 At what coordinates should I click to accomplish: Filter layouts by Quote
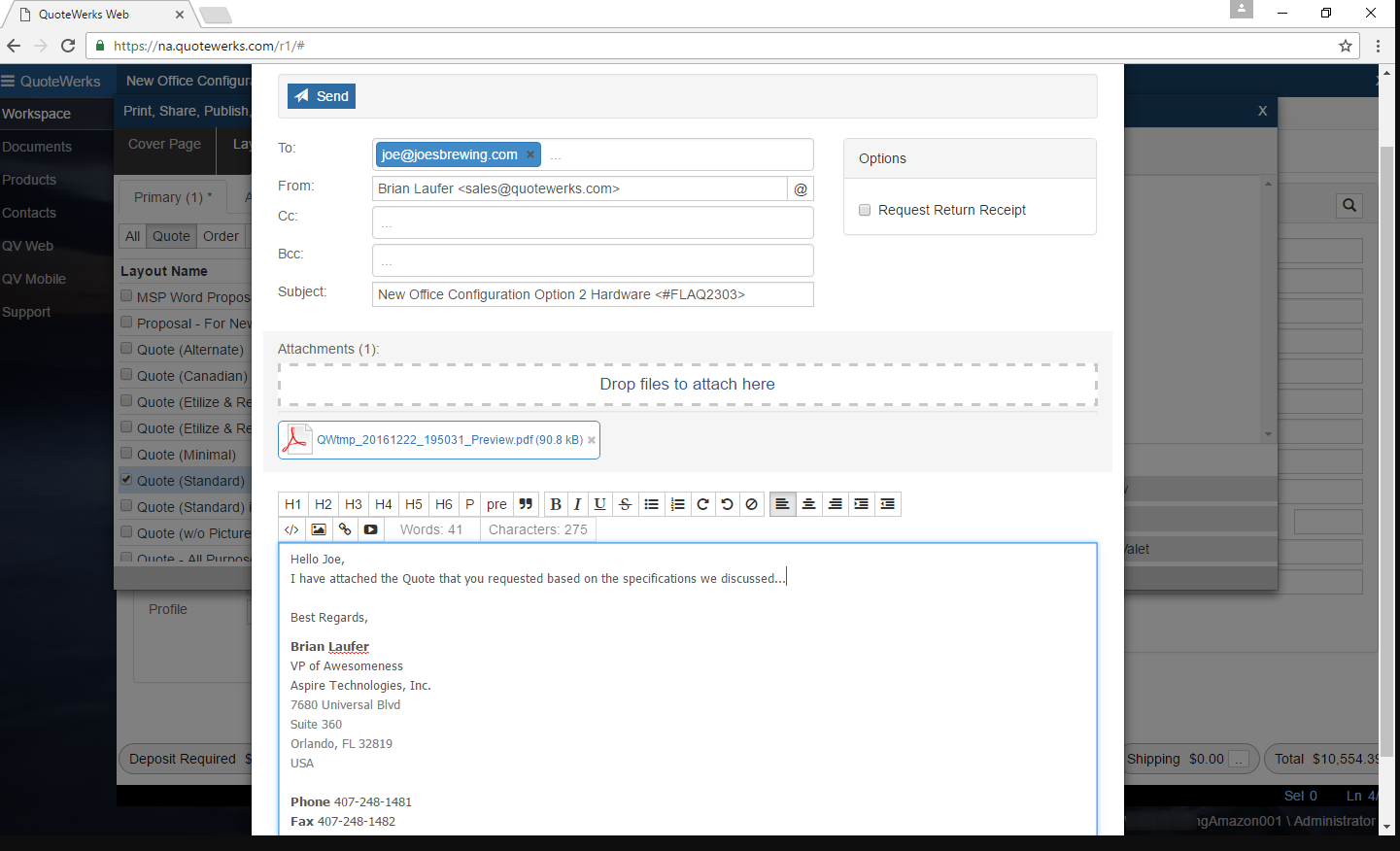tap(171, 236)
